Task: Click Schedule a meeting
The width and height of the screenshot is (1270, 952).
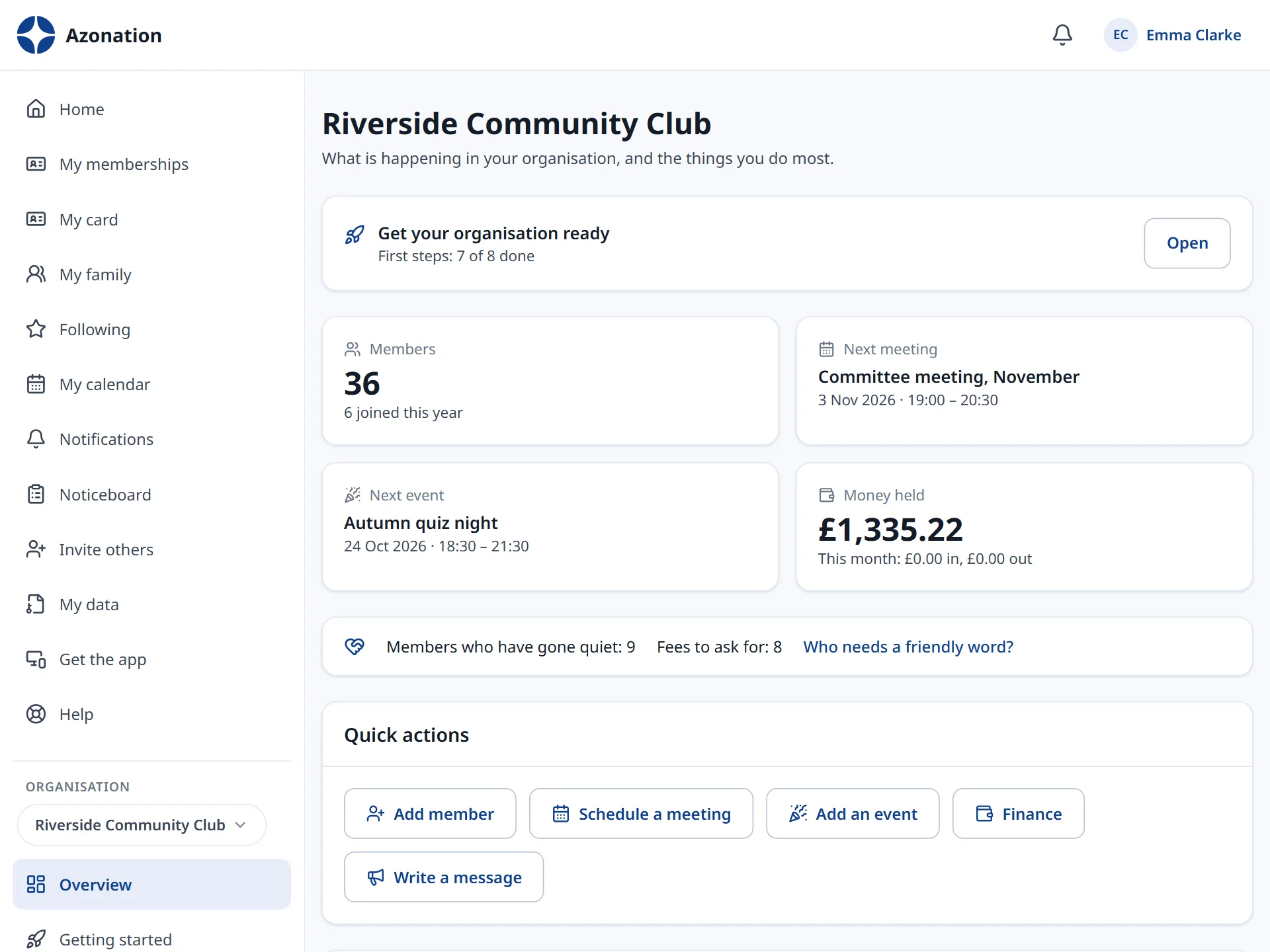Action: pyautogui.click(x=641, y=814)
